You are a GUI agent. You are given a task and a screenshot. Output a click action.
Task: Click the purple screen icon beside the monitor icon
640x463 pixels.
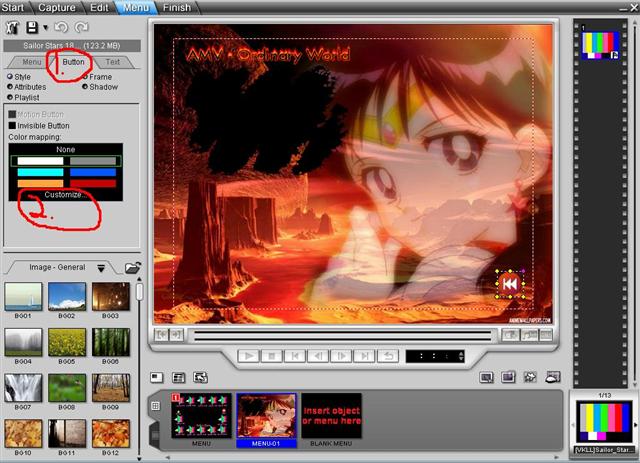[x=509, y=377]
